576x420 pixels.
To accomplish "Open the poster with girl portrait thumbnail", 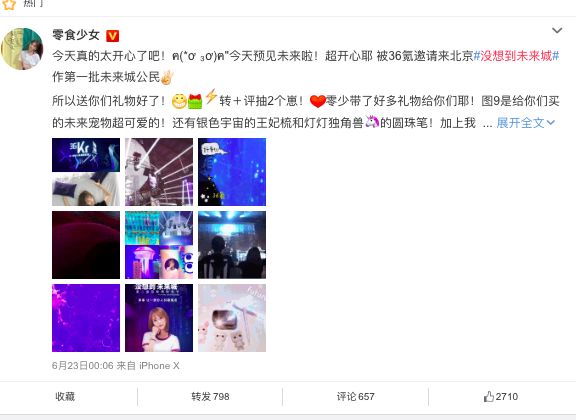I will pos(159,318).
